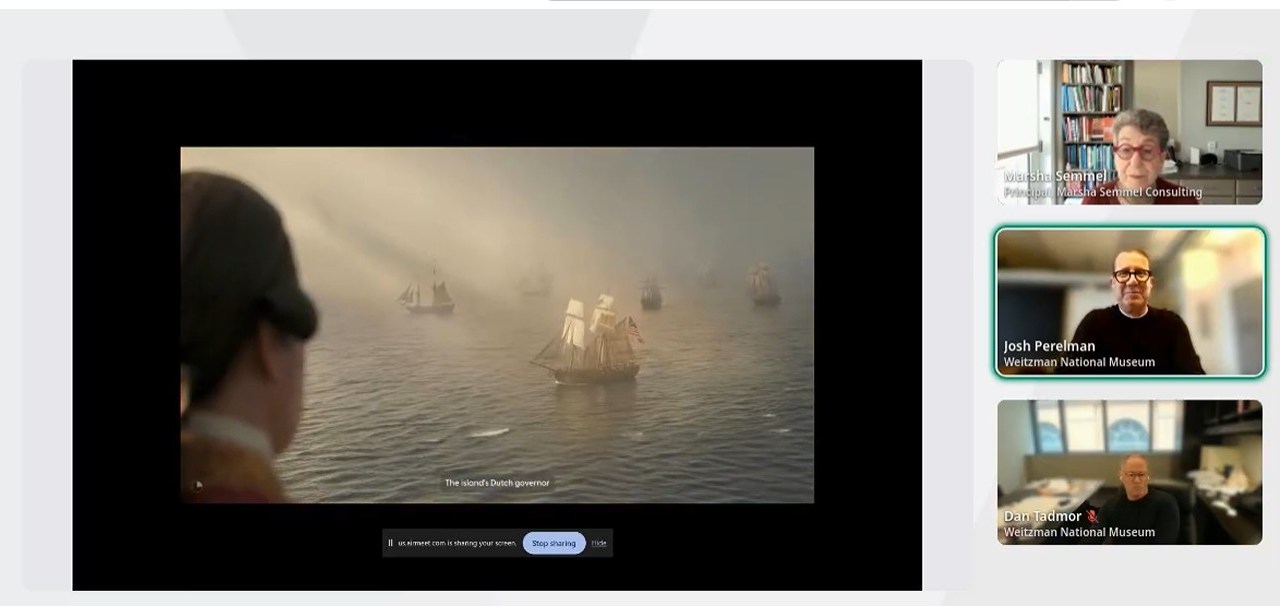Click Dan Tadmor's muted microphone icon
The image size is (1280, 613).
[x=1093, y=516]
